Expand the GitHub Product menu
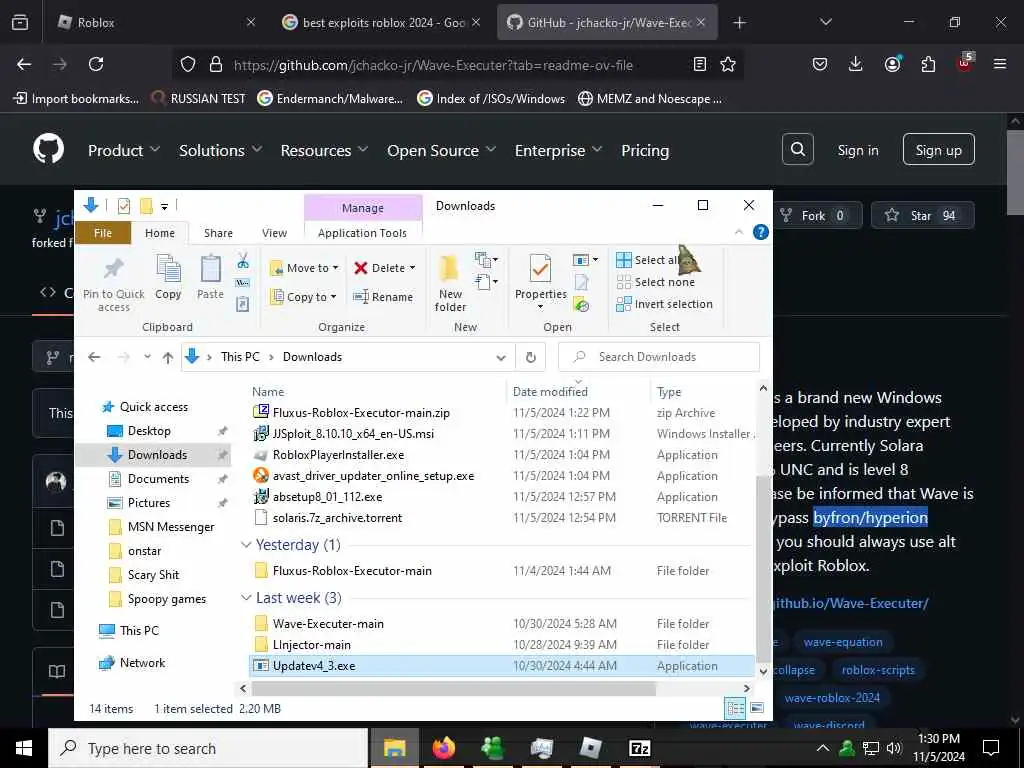Screen dimensions: 1024x768 pyautogui.click(x=124, y=150)
